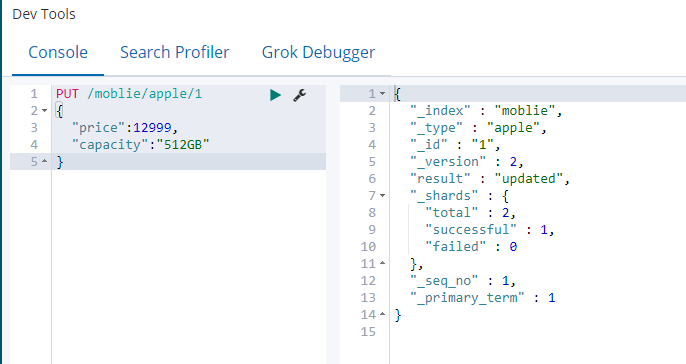Screen dimensions: 686x364
Task: Click line number 15 in response gutter
Action: point(368,332)
